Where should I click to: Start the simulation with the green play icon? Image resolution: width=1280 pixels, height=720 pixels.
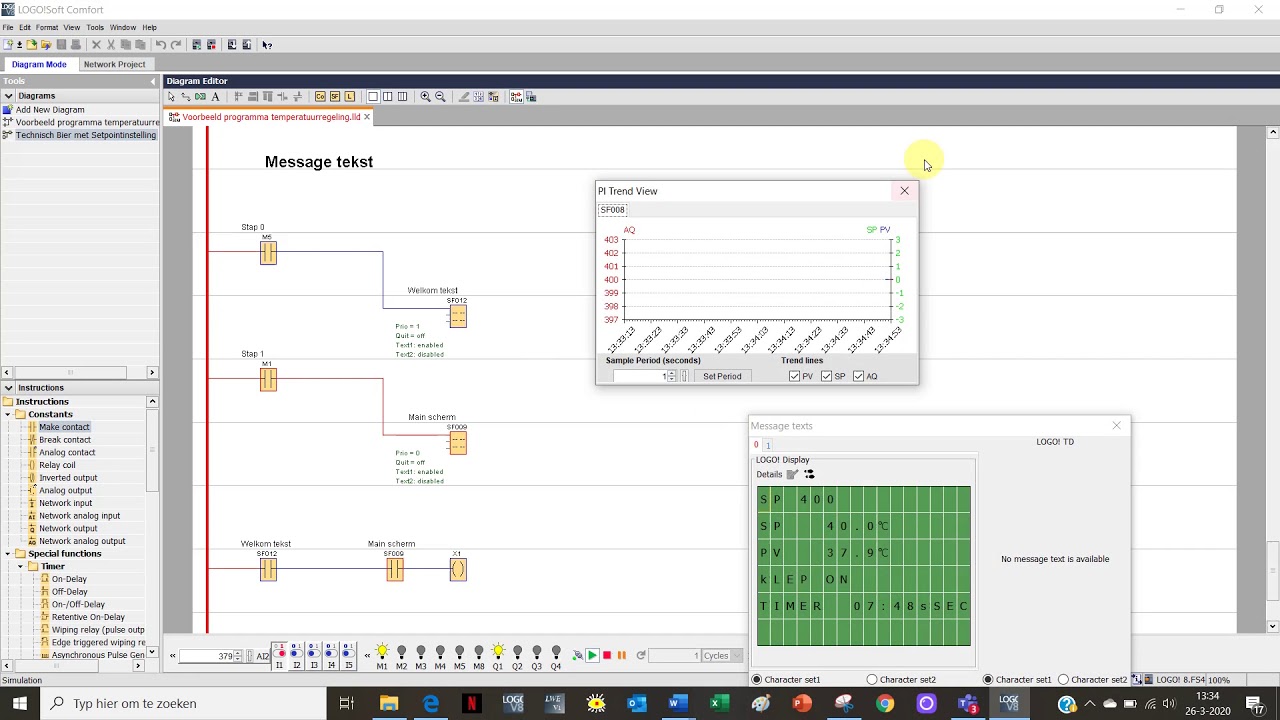[x=592, y=656]
